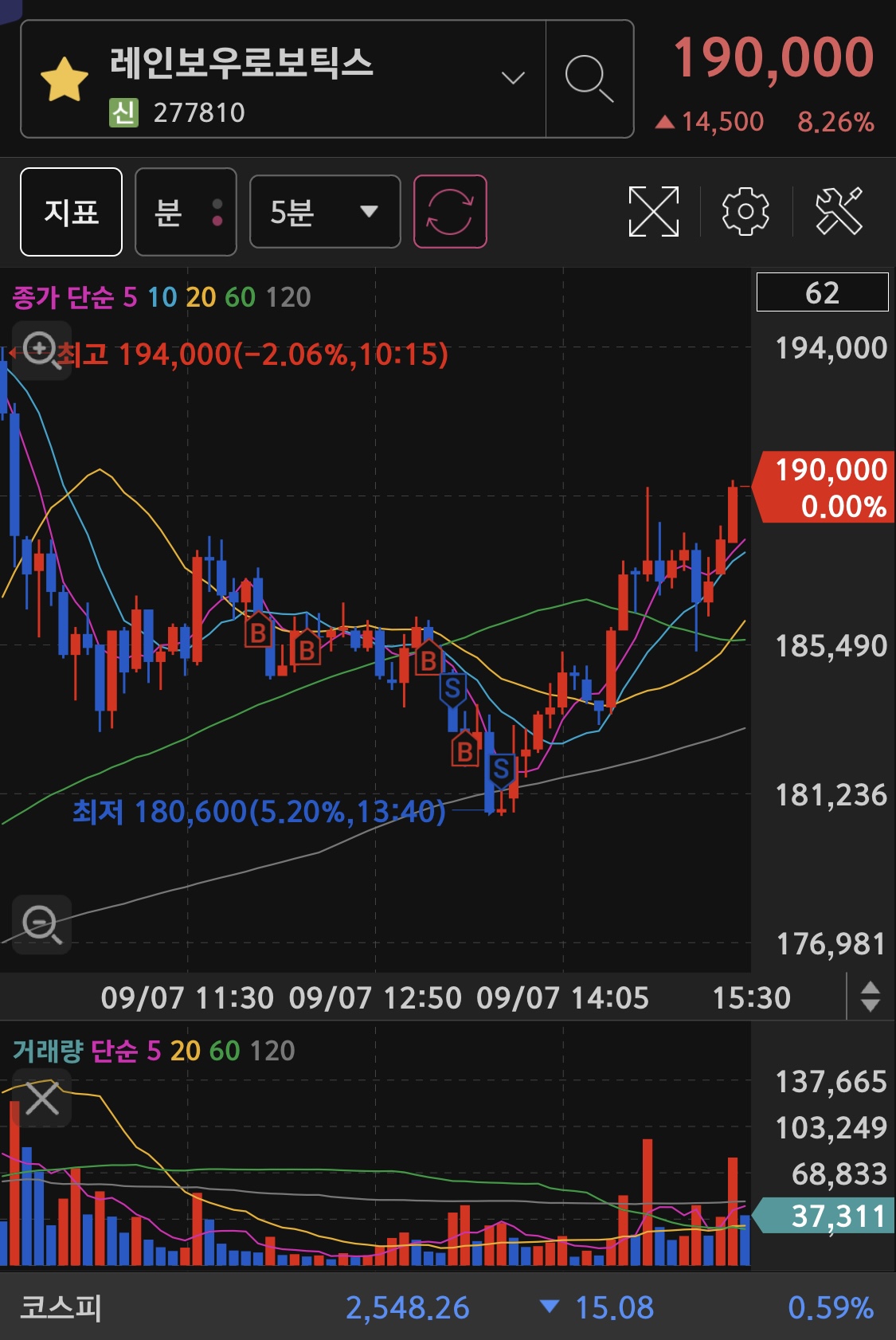Open the 5분 interval dropdown
This screenshot has width=896, height=1340.
click(325, 212)
